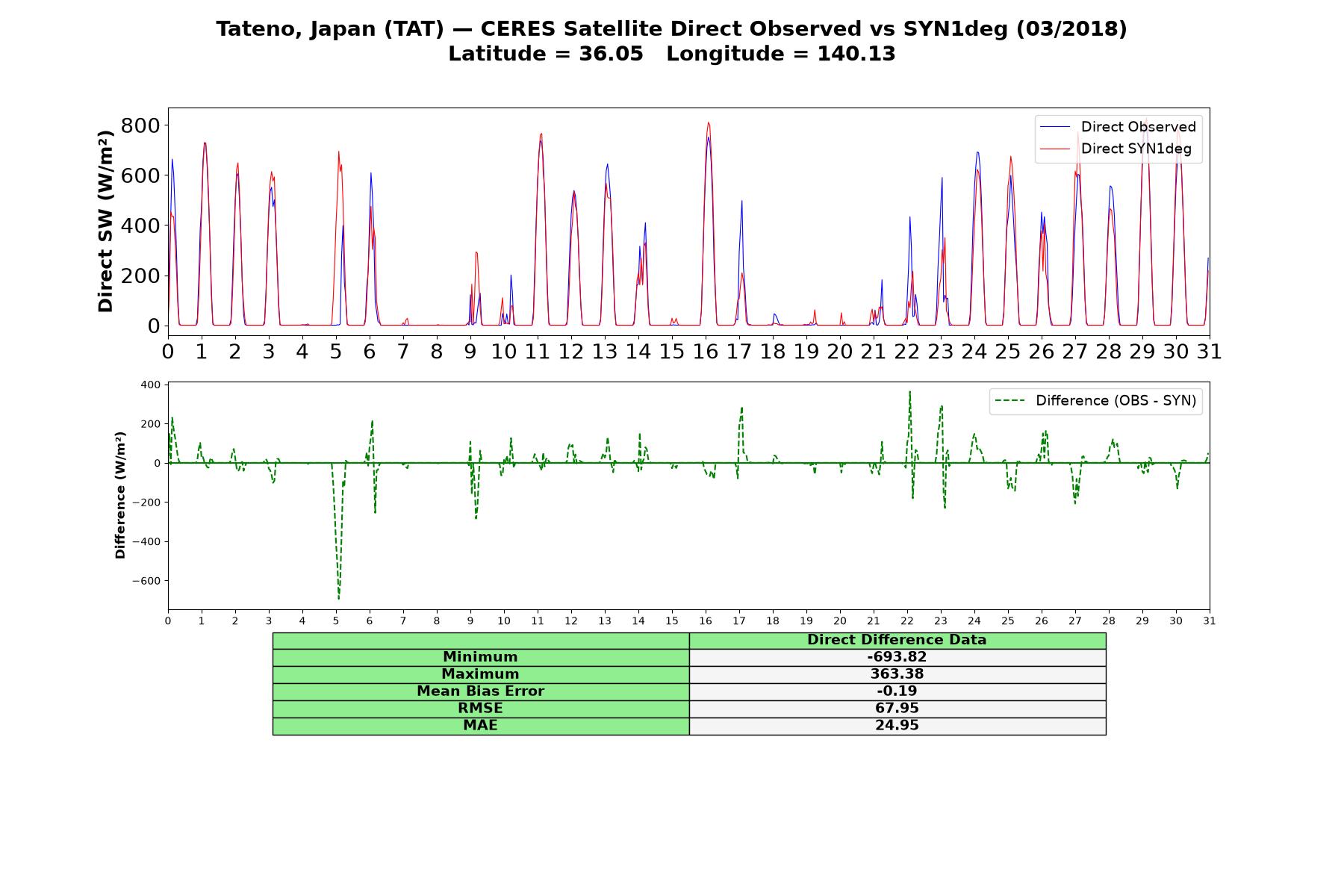Click the −600 tick on difference chart
1344x896 pixels.
click(x=146, y=581)
